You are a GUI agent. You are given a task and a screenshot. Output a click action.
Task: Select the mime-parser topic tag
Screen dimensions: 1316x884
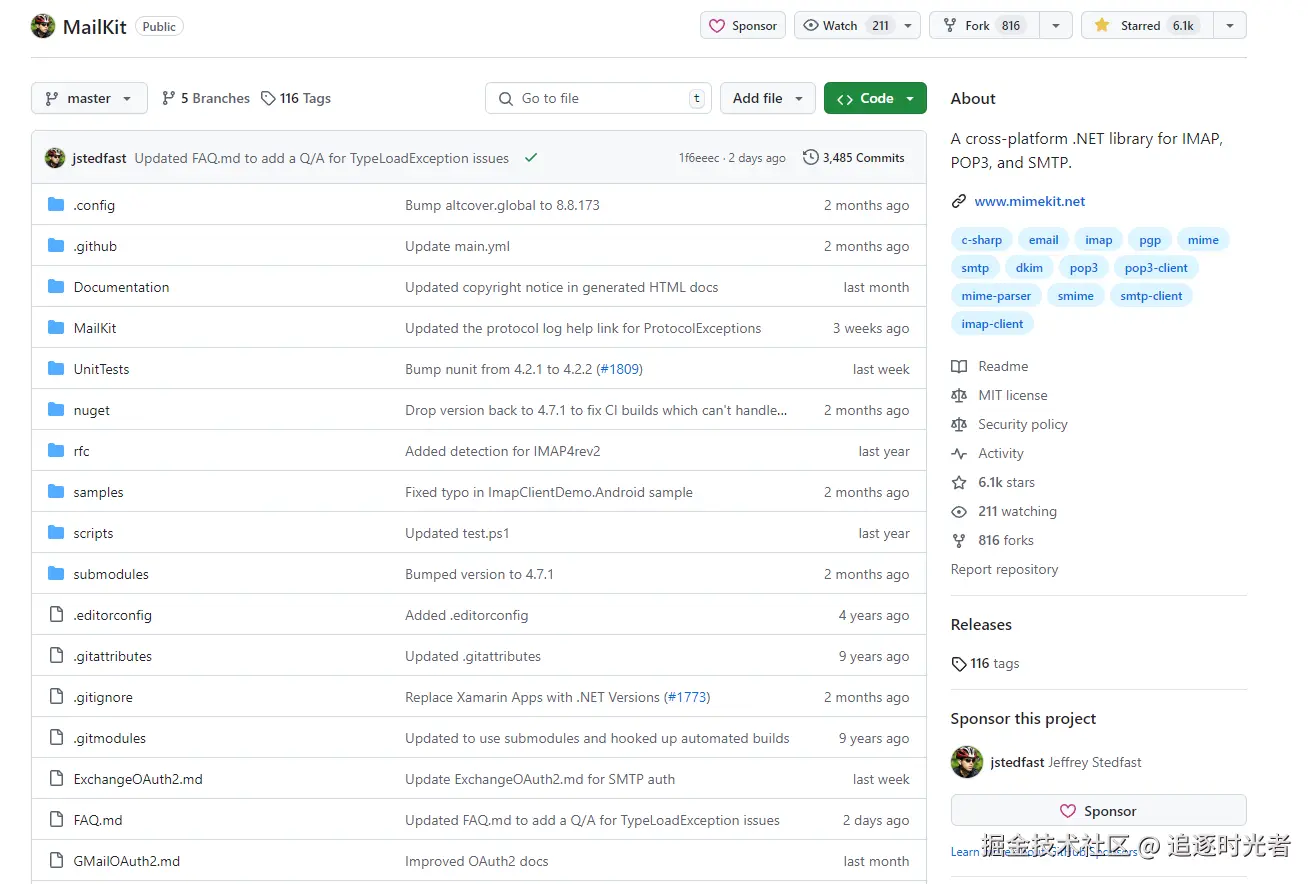coord(996,296)
